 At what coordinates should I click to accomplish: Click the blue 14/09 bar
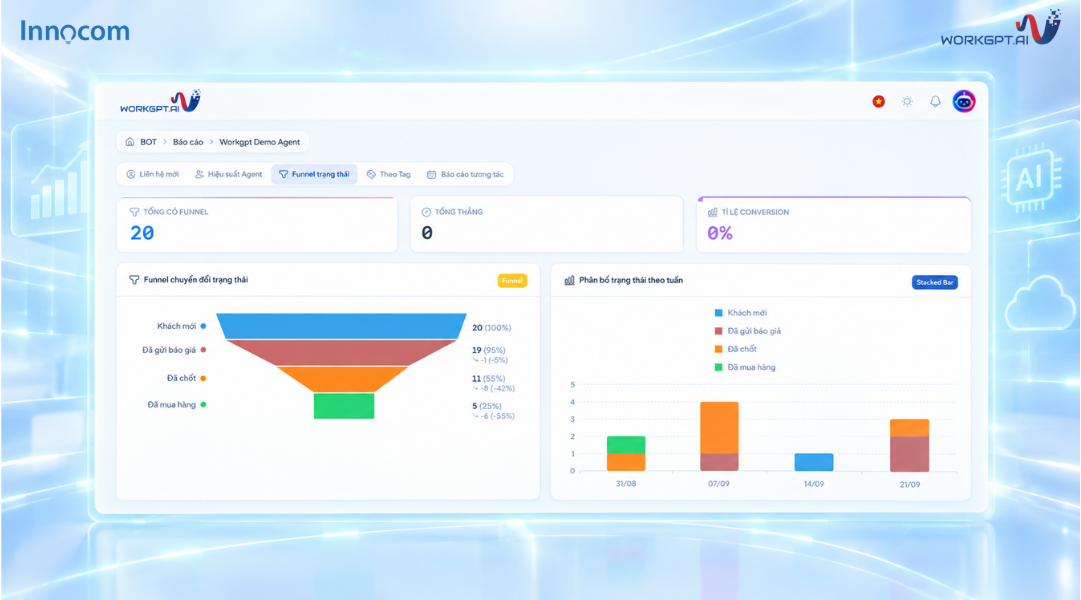[814, 462]
